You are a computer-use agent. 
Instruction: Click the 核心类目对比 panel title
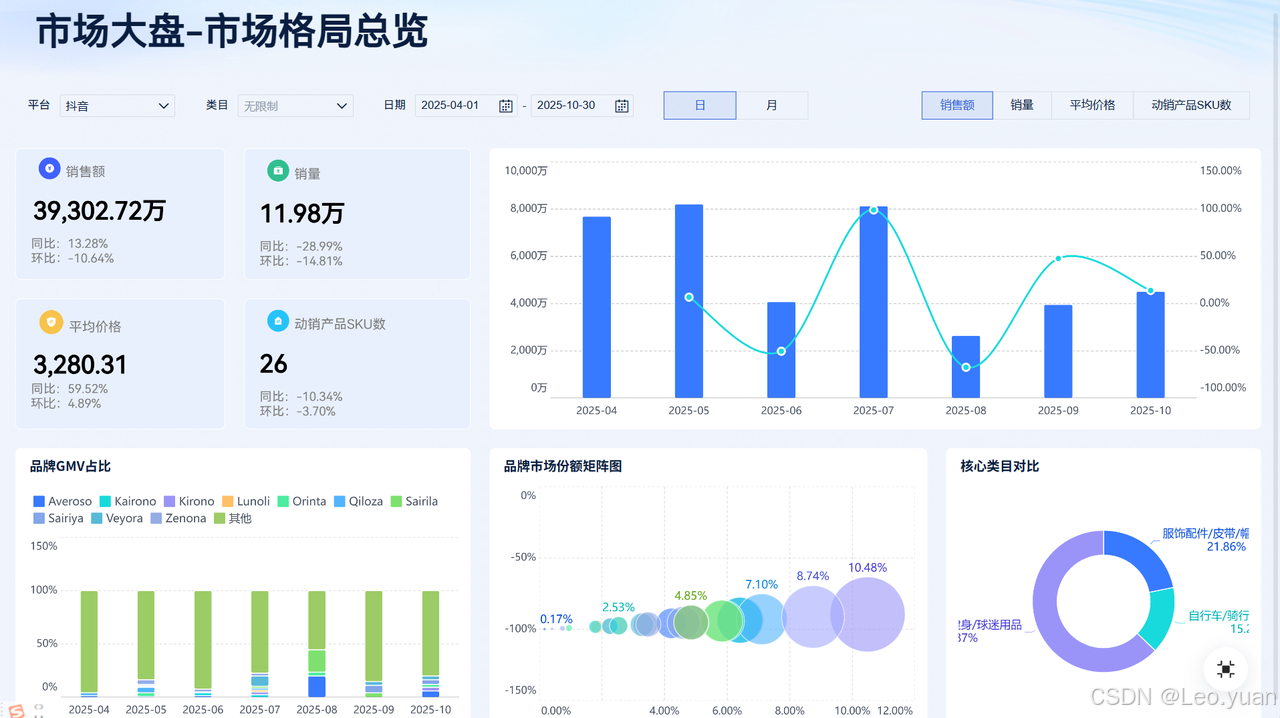[1000, 466]
